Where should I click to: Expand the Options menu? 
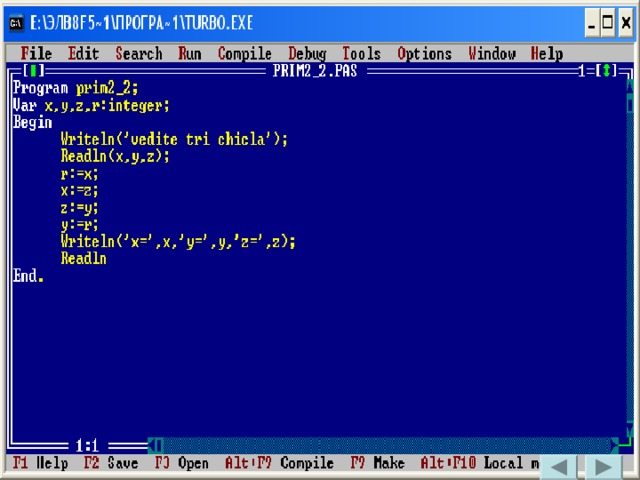pyautogui.click(x=424, y=54)
